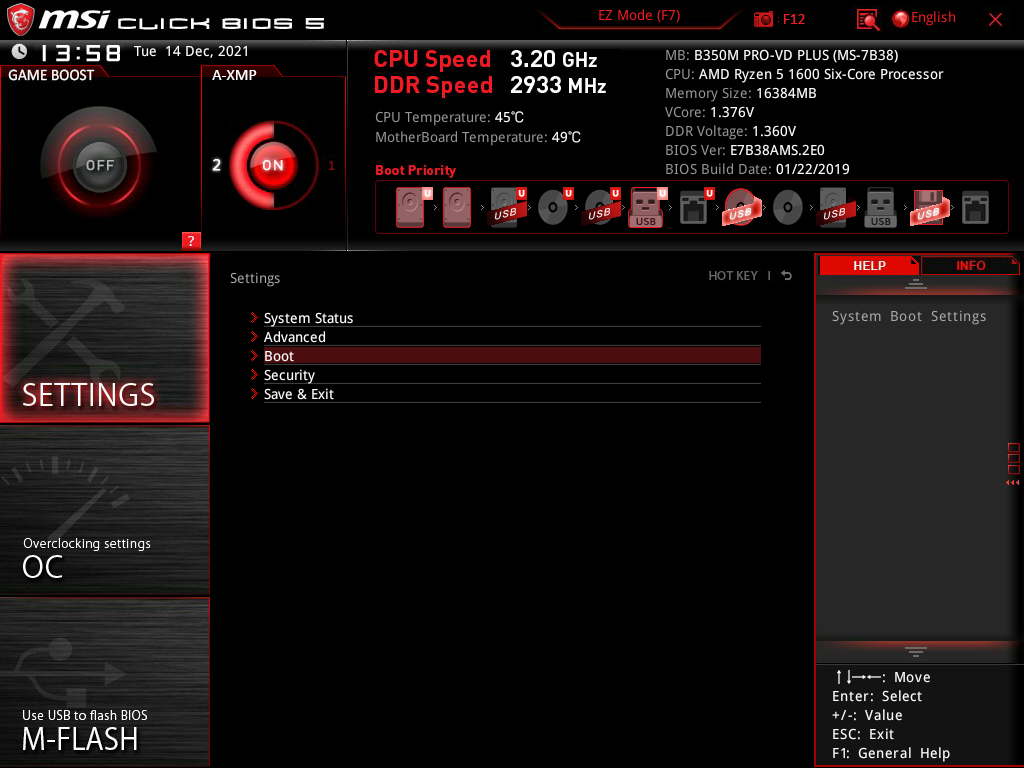
Task: Expand the help panel top handle
Action: pyautogui.click(x=916, y=283)
